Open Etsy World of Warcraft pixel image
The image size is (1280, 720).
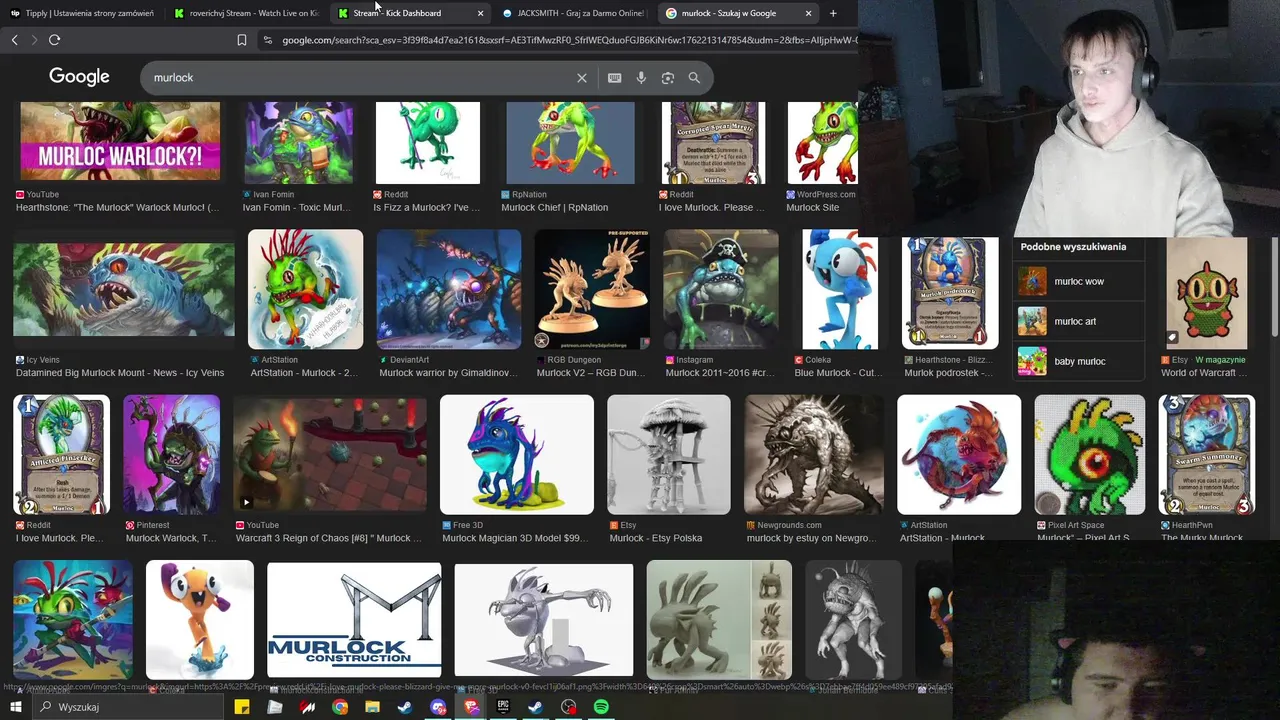[1207, 292]
